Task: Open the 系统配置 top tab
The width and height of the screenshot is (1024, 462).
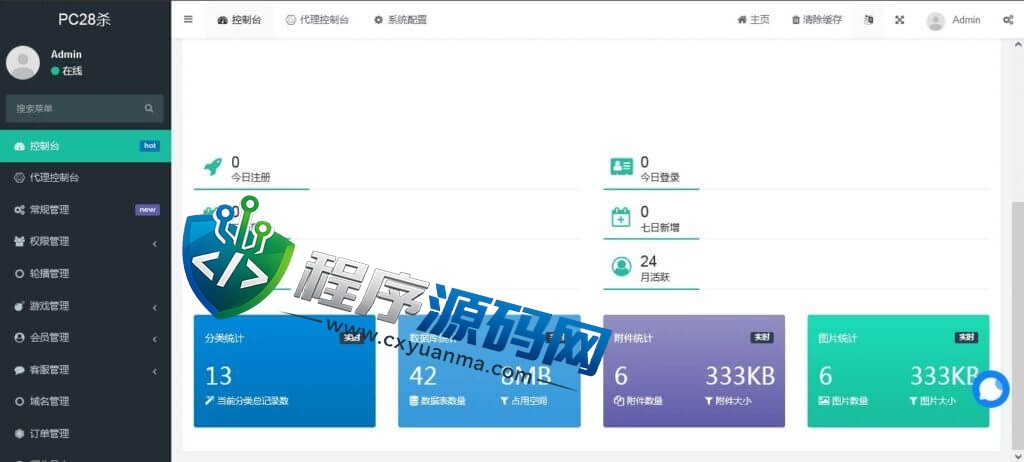Action: pyautogui.click(x=400, y=20)
